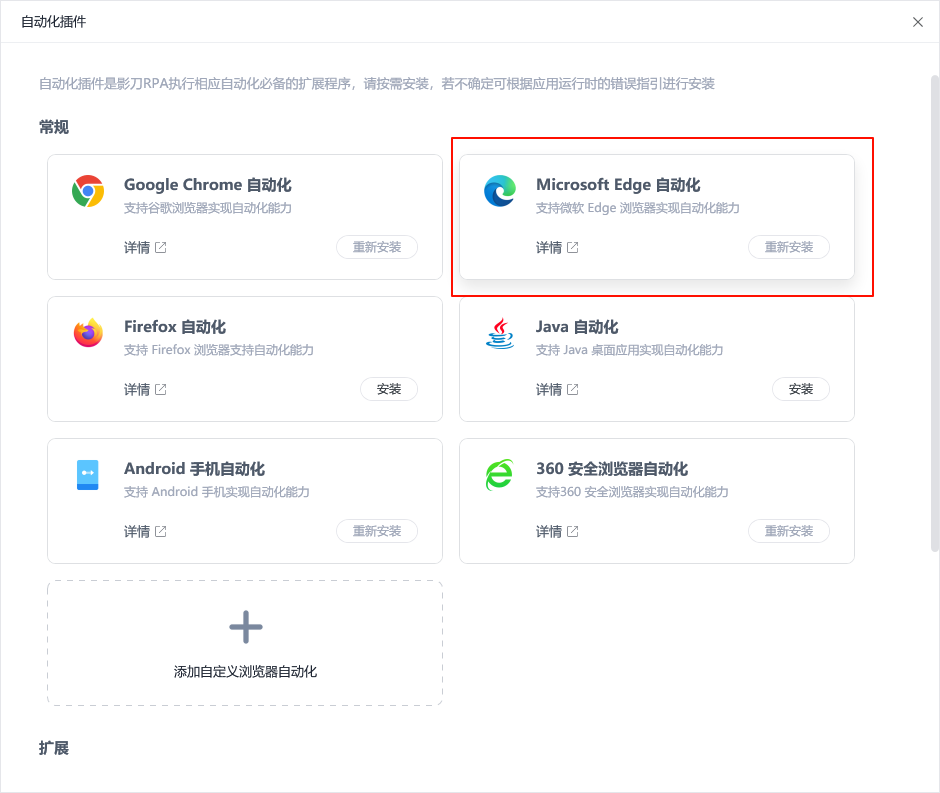Click the 360 安全浏览器自动化 title
This screenshot has width=940, height=793.
pyautogui.click(x=611, y=469)
